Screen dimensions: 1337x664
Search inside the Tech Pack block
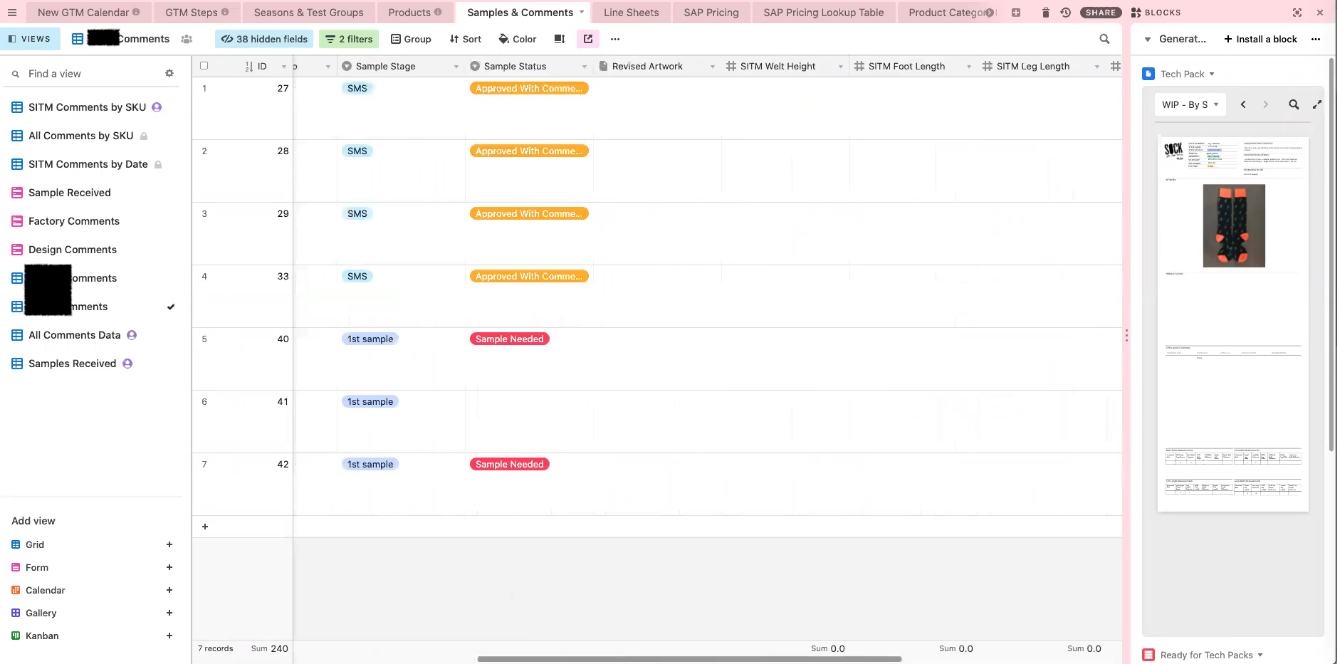coord(1294,104)
